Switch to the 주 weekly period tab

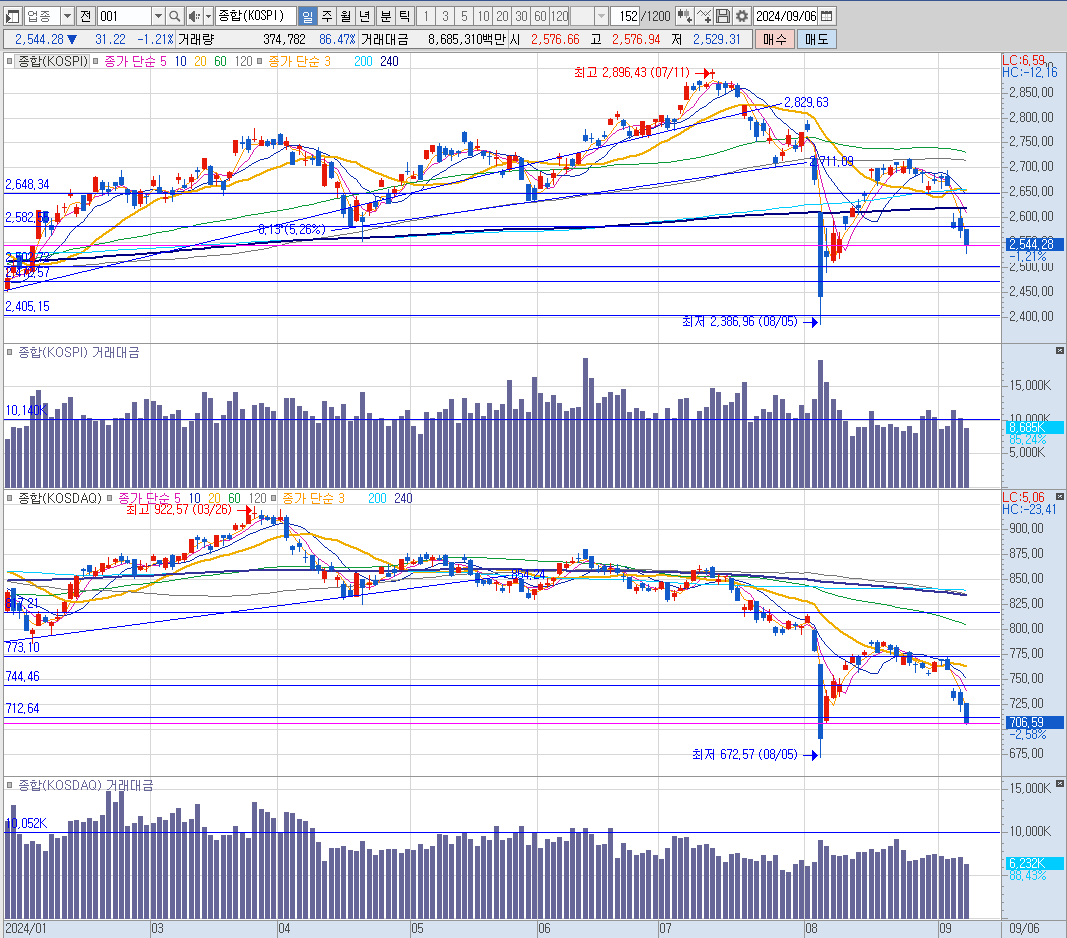click(x=327, y=16)
